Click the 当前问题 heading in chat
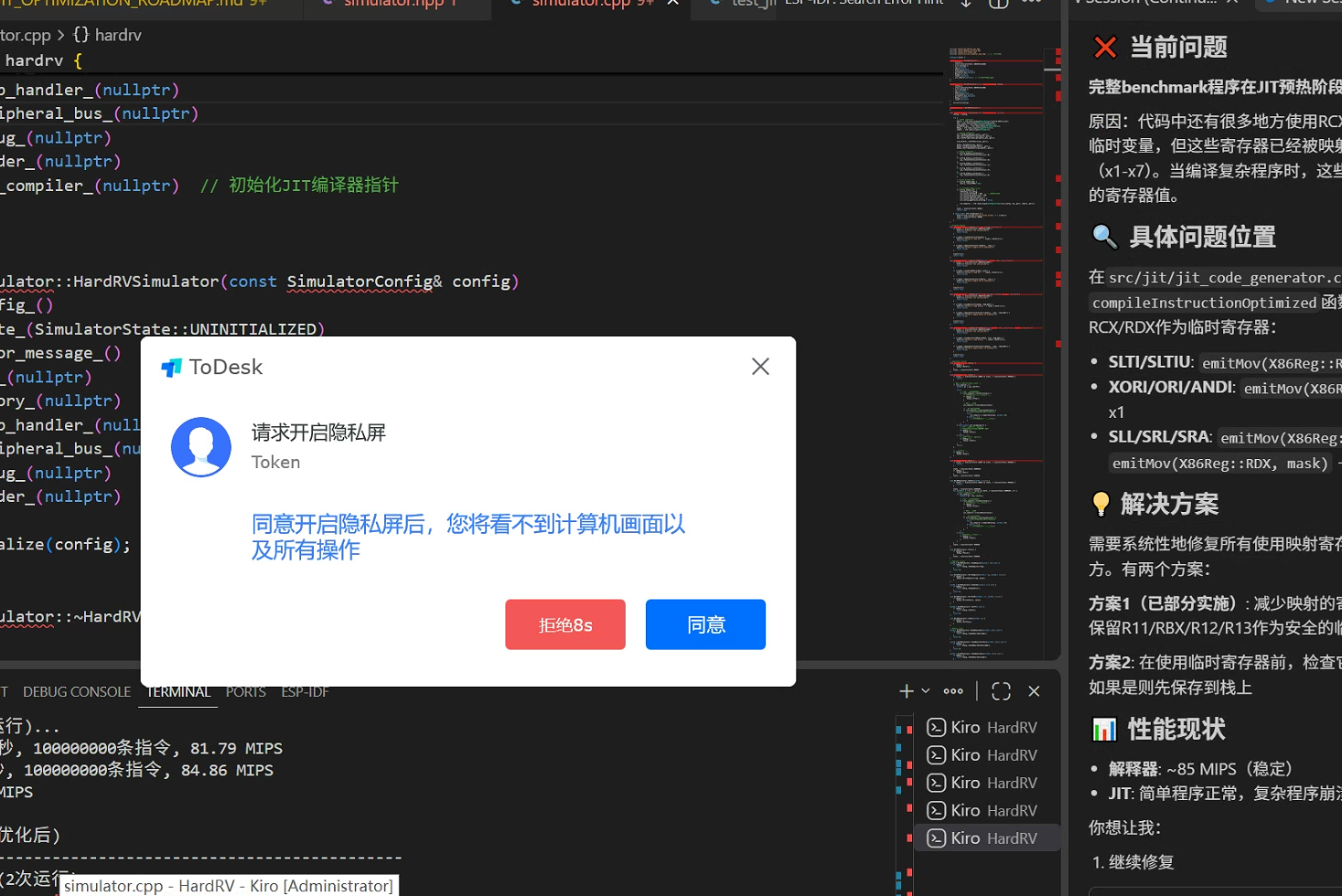The height and width of the screenshot is (896, 1342). [x=1178, y=48]
